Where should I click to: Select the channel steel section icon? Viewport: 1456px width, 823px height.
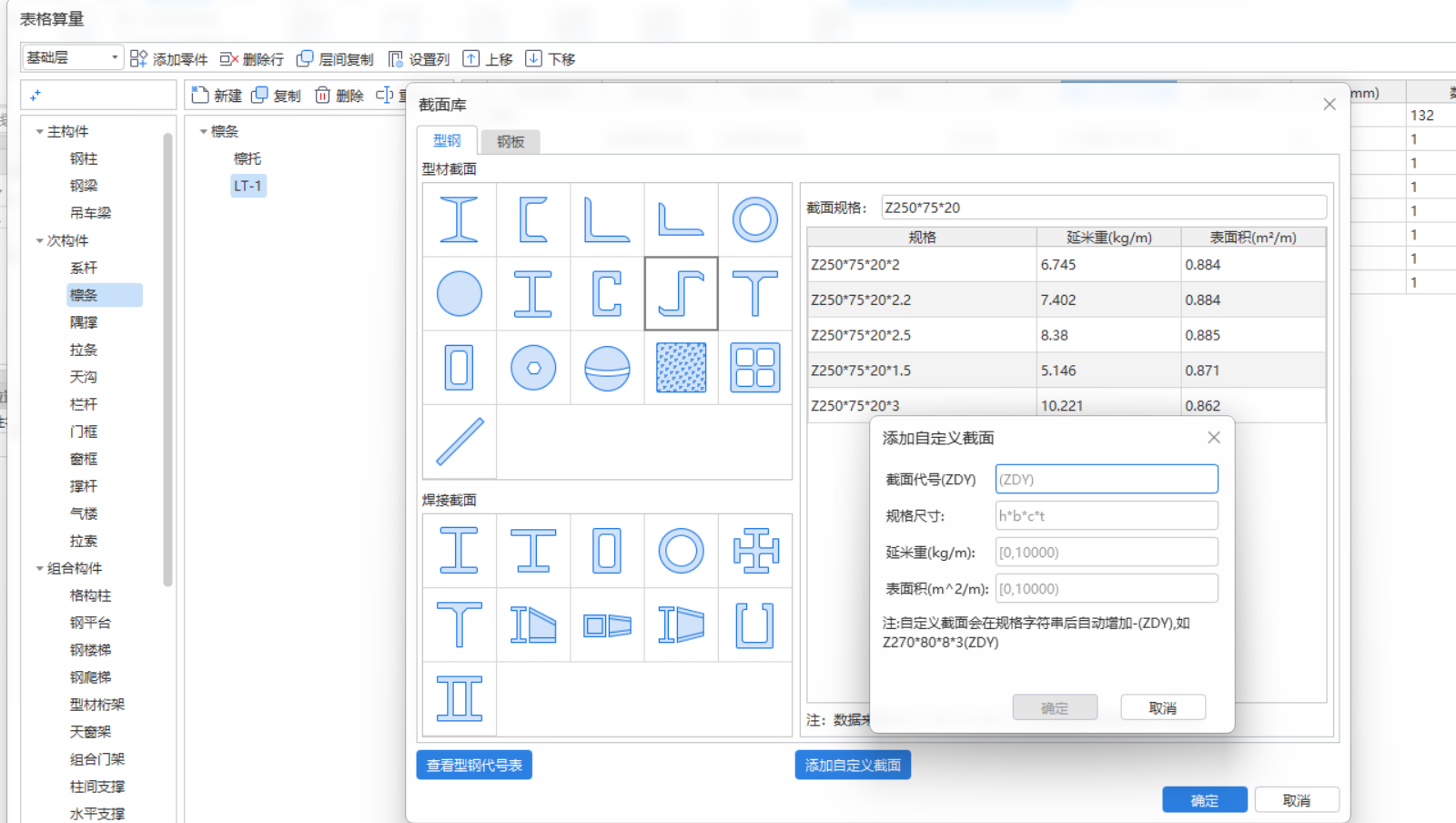533,219
